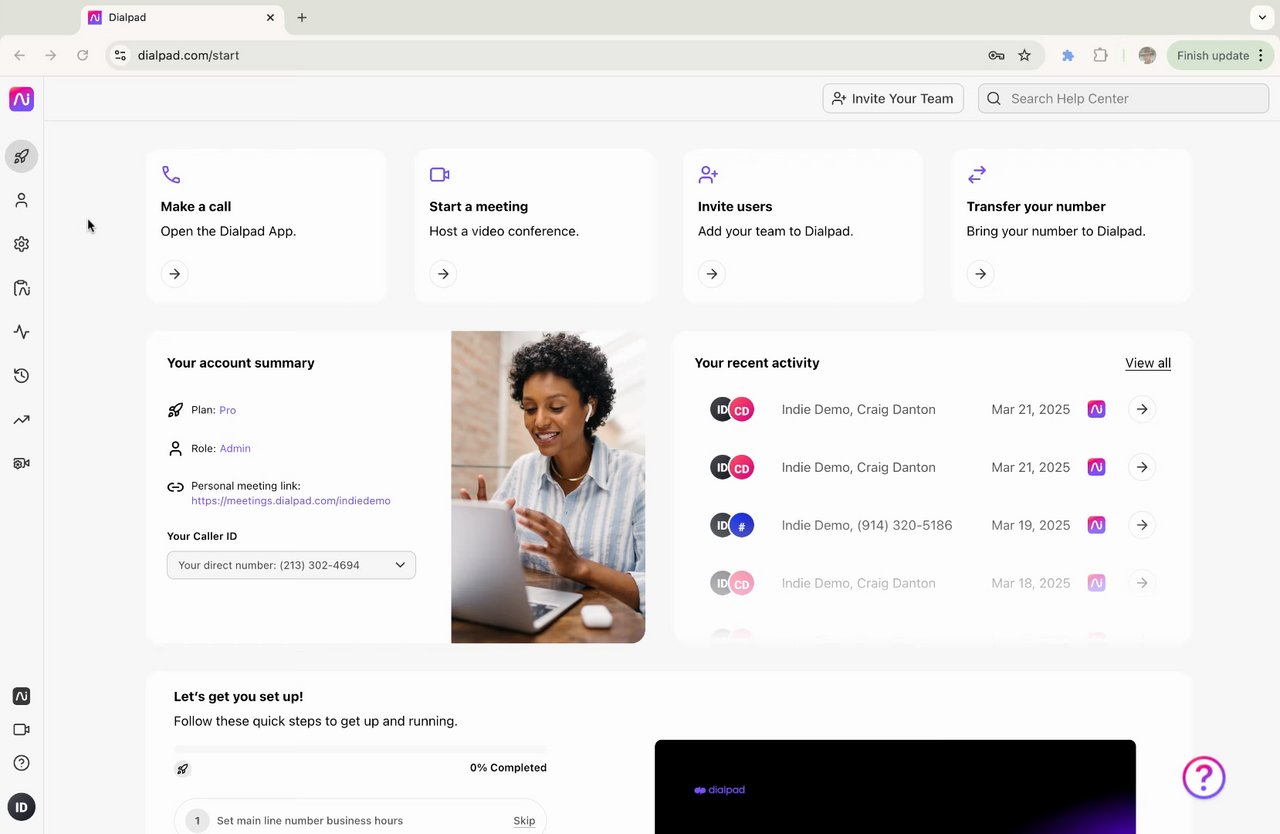This screenshot has width=1280, height=834.
Task: Click View all recent activity
Action: 1148,363
